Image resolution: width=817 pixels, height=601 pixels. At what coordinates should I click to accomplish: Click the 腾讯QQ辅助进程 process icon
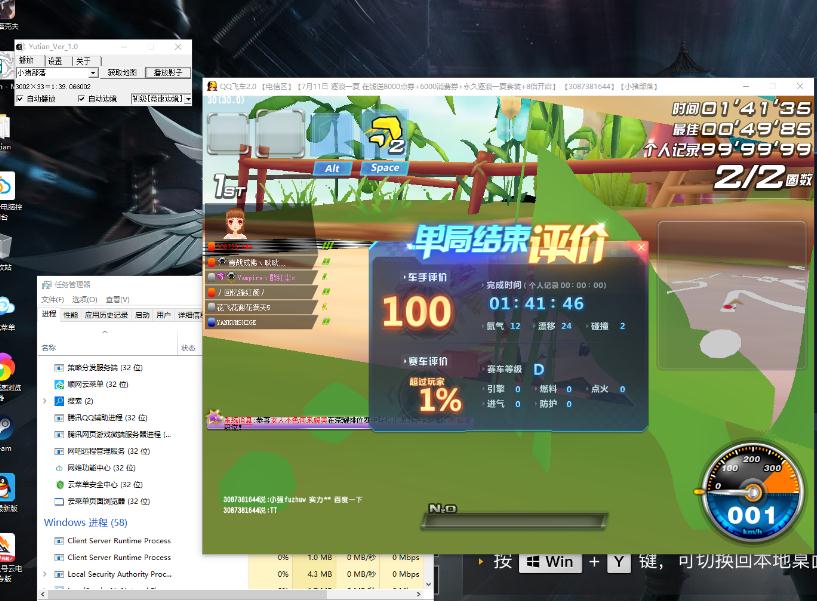click(59, 418)
